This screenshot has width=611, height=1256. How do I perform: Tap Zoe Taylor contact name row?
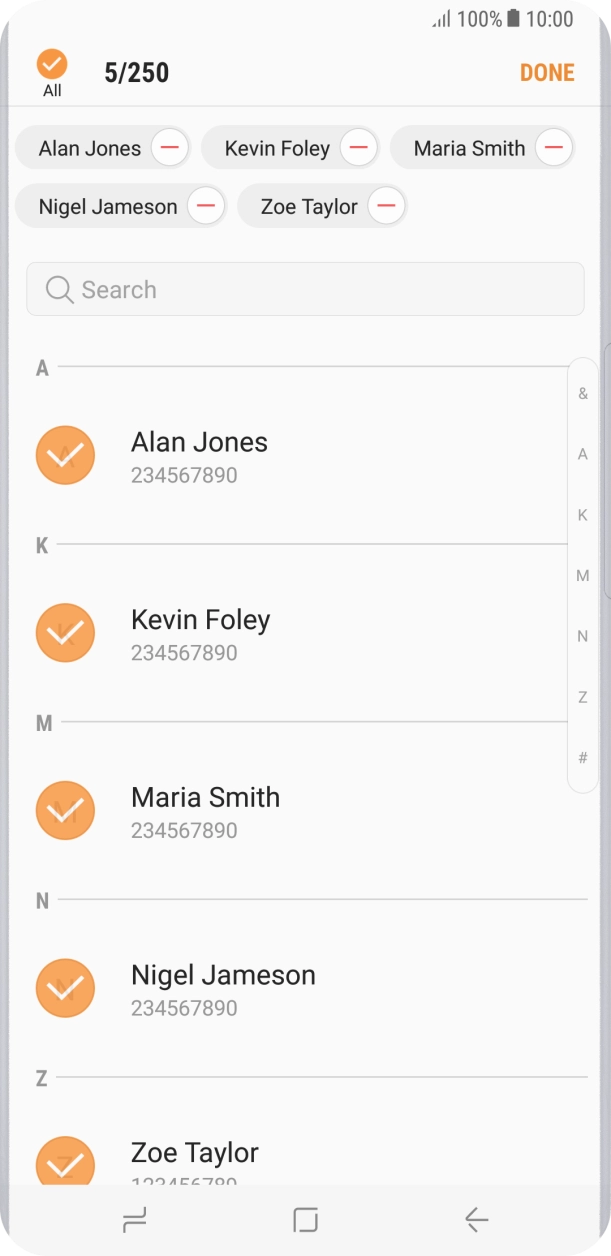[195, 1154]
